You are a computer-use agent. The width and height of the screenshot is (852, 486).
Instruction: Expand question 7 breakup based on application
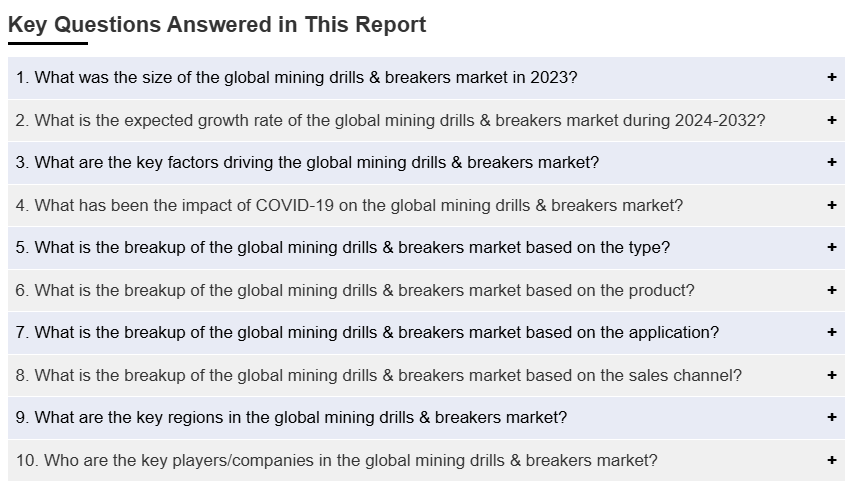pos(367,332)
